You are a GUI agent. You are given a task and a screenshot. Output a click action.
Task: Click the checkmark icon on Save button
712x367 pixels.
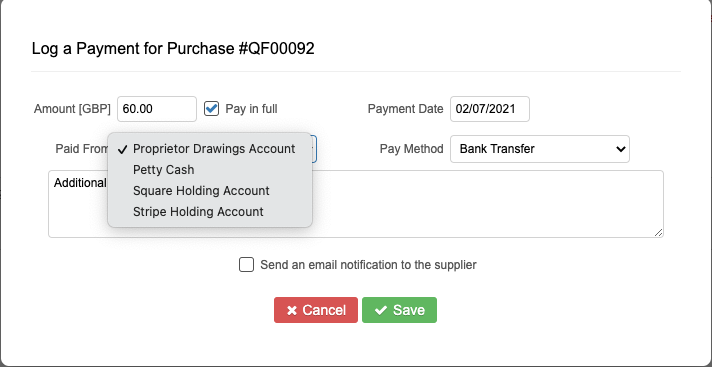tap(381, 310)
